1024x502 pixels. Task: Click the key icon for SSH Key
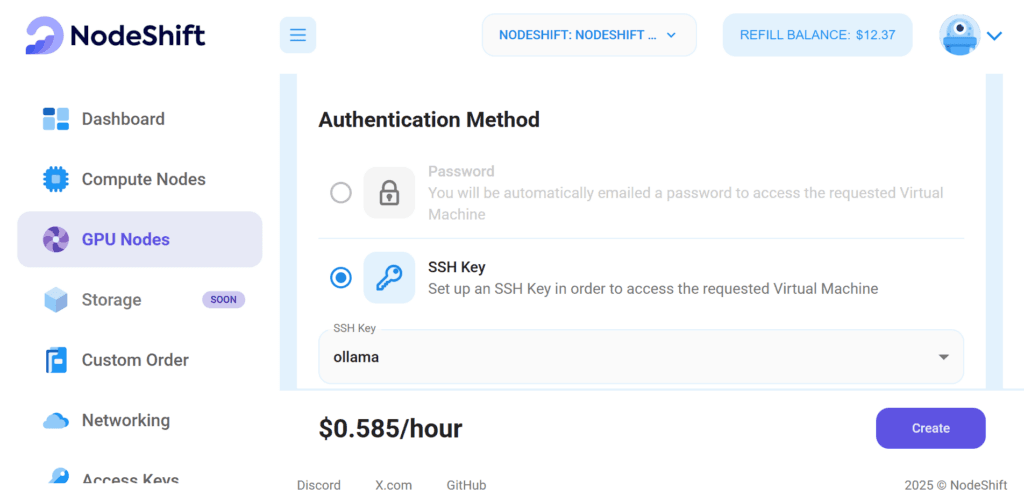pos(389,277)
